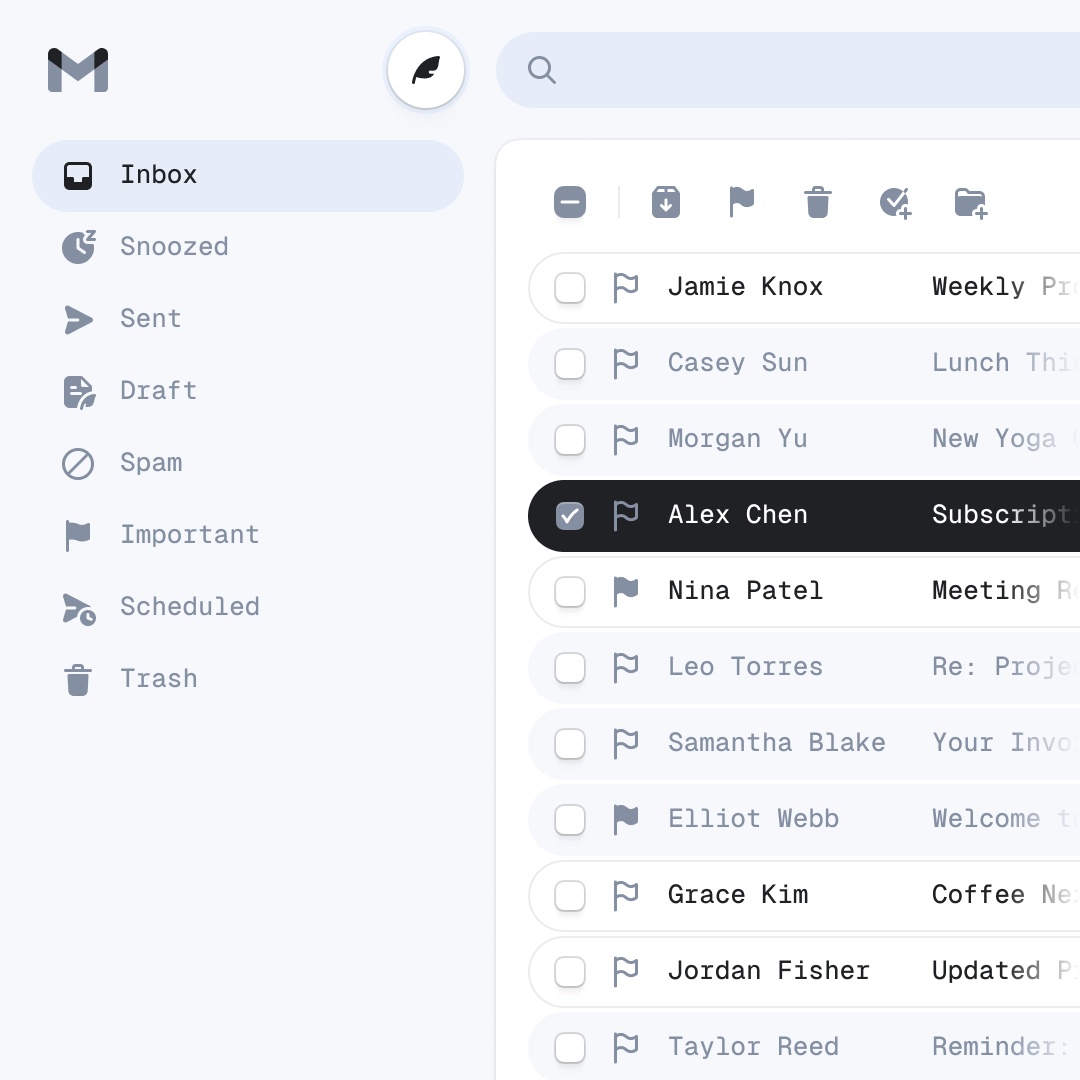Toggle the select-all checkbox in toolbar
The image size is (1080, 1080).
point(570,202)
